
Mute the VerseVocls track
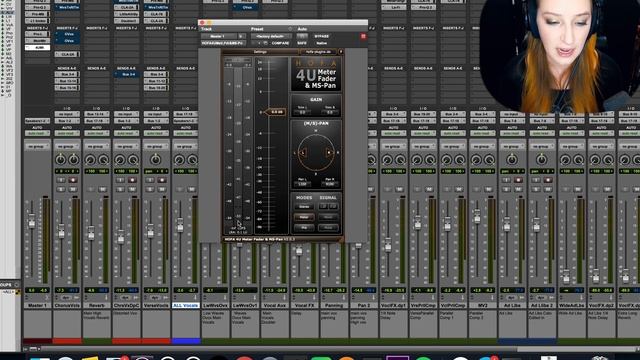[x=162, y=189]
